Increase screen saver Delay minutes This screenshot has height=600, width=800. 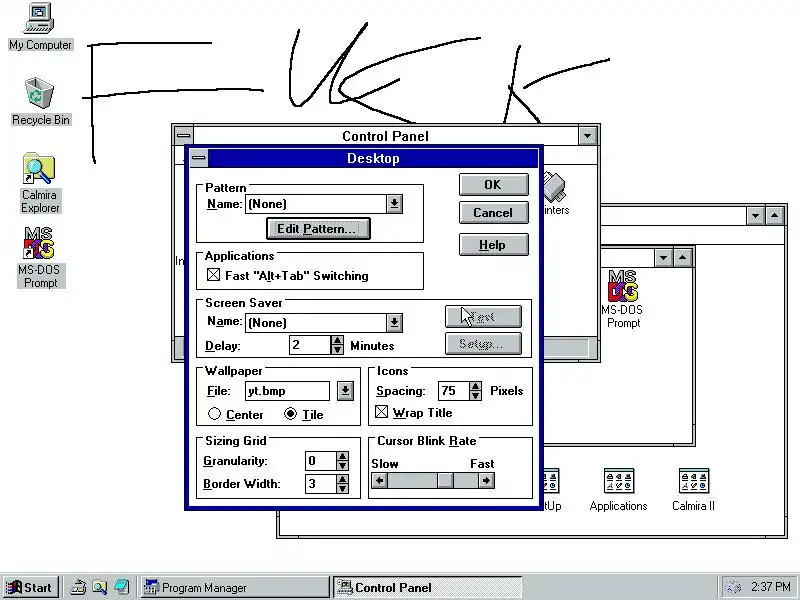(337, 340)
